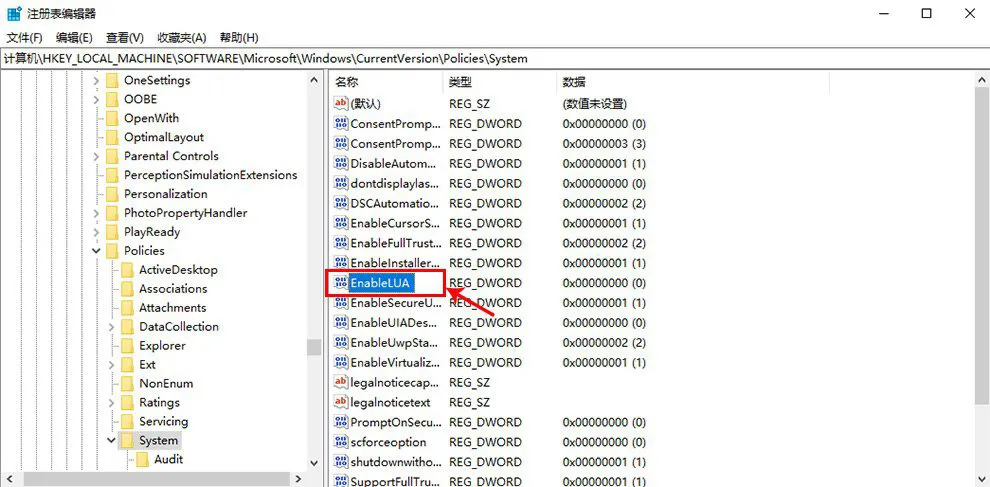The width and height of the screenshot is (990, 487).
Task: Open the 文件(F) menu
Action: click(x=24, y=37)
